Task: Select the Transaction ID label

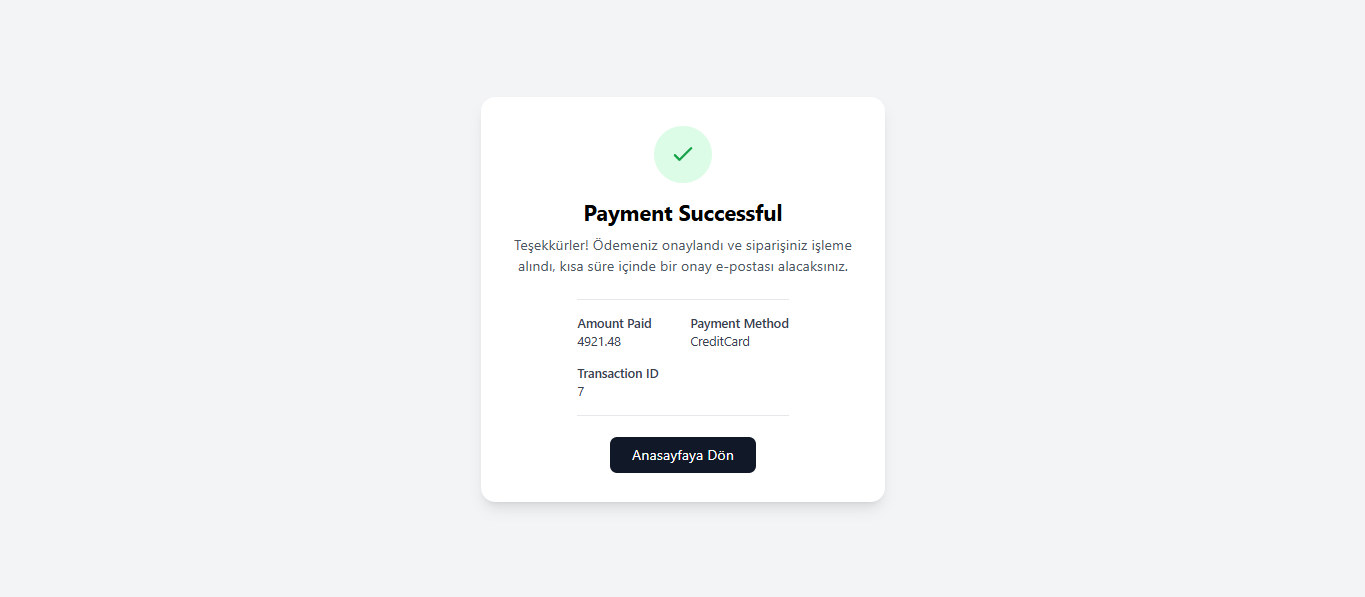Action: click(618, 373)
